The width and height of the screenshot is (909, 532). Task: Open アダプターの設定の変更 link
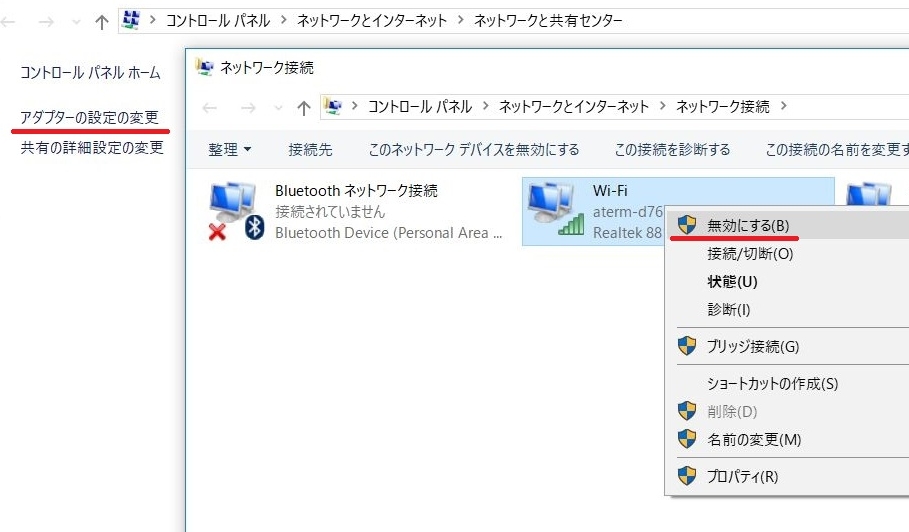coord(90,118)
